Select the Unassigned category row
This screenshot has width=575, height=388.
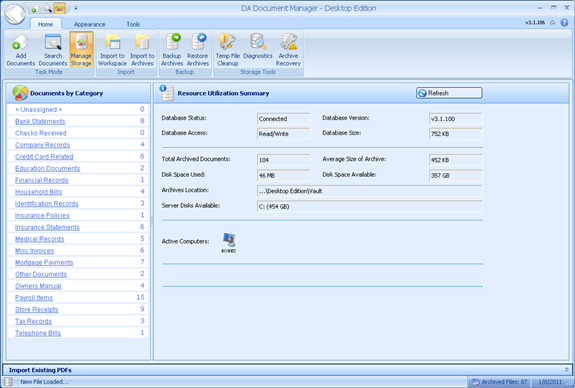tap(78, 109)
